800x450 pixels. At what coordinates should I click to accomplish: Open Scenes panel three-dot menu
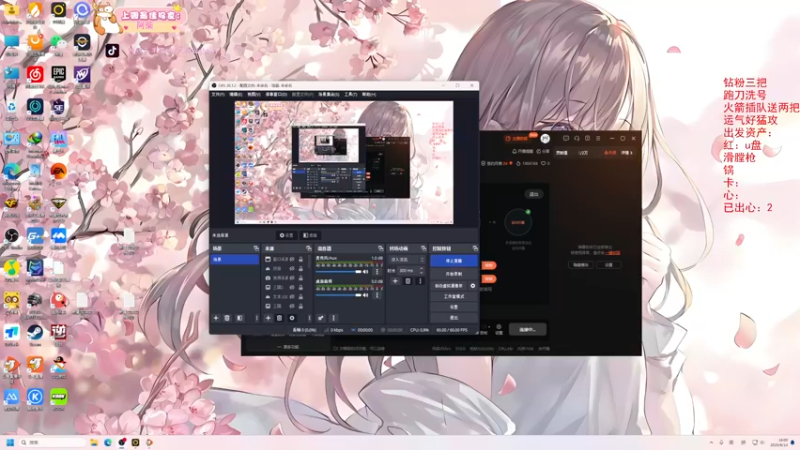(x=257, y=318)
